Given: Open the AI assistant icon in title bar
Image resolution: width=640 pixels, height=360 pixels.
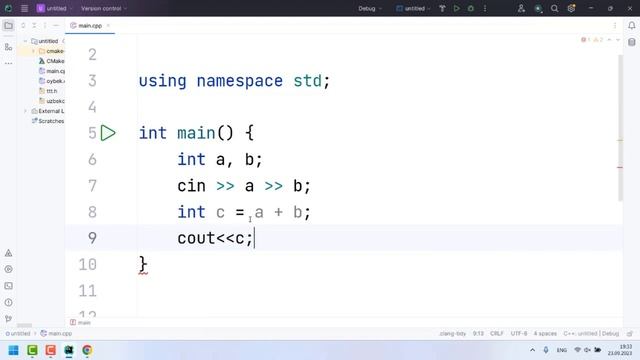Looking at the screenshot, I should [538, 9].
